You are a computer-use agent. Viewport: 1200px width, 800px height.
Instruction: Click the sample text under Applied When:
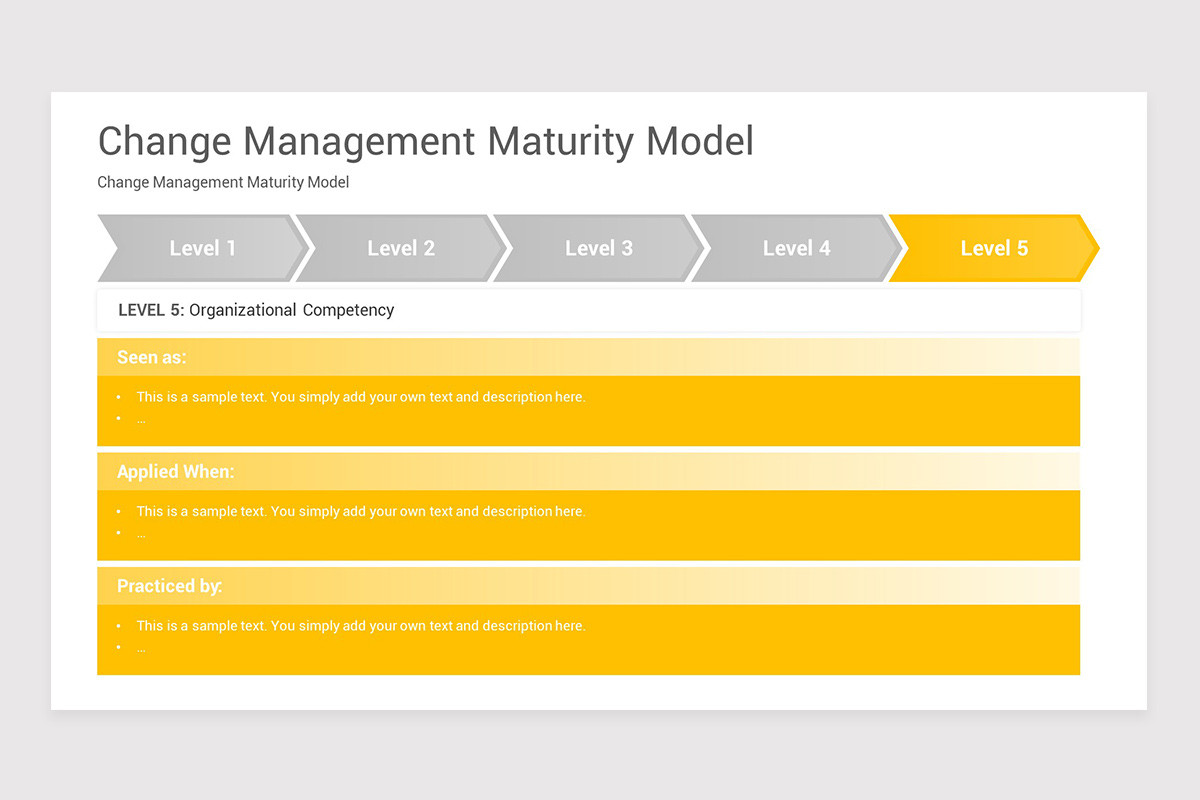tap(360, 511)
